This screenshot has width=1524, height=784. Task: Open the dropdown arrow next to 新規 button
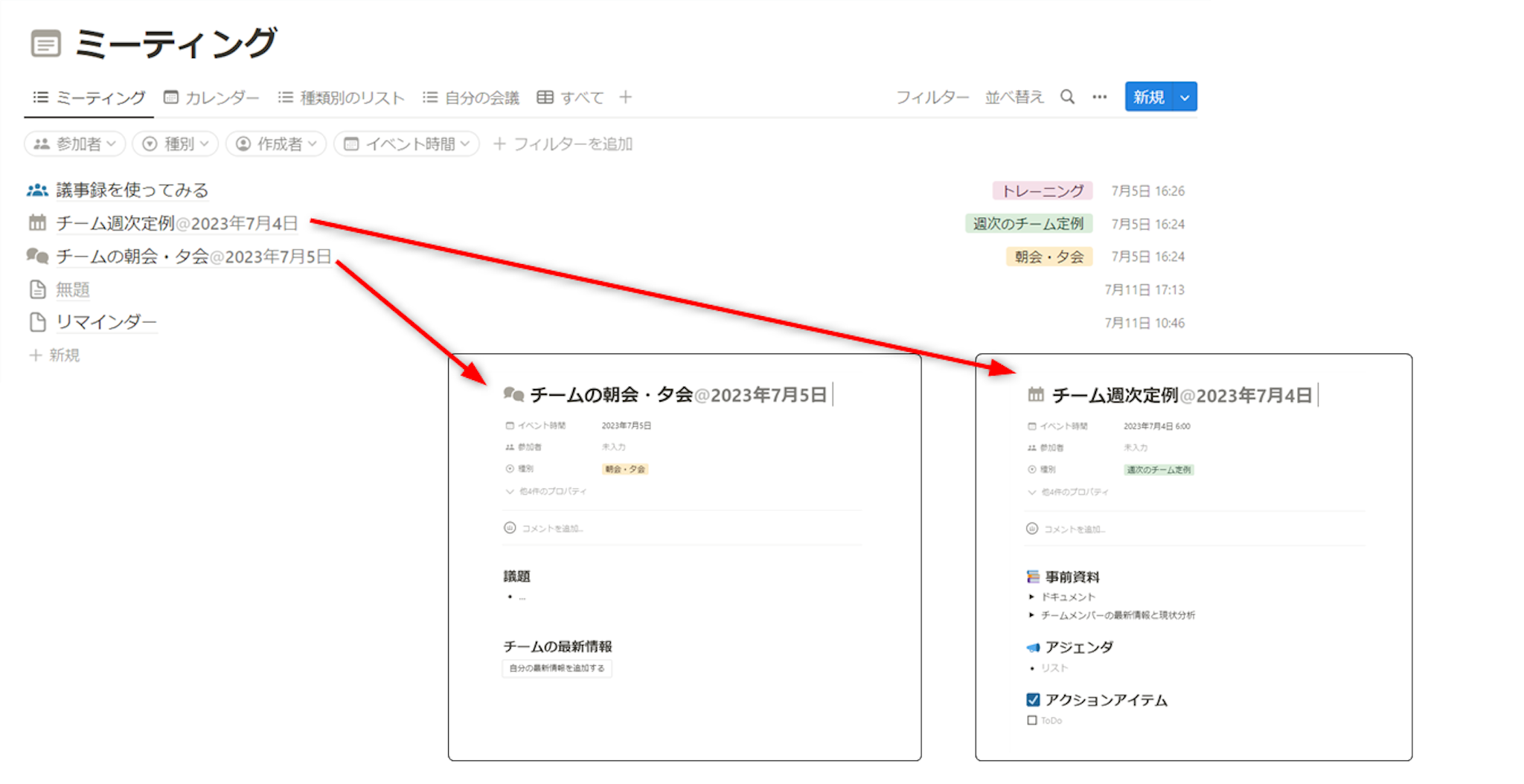pyautogui.click(x=1185, y=97)
